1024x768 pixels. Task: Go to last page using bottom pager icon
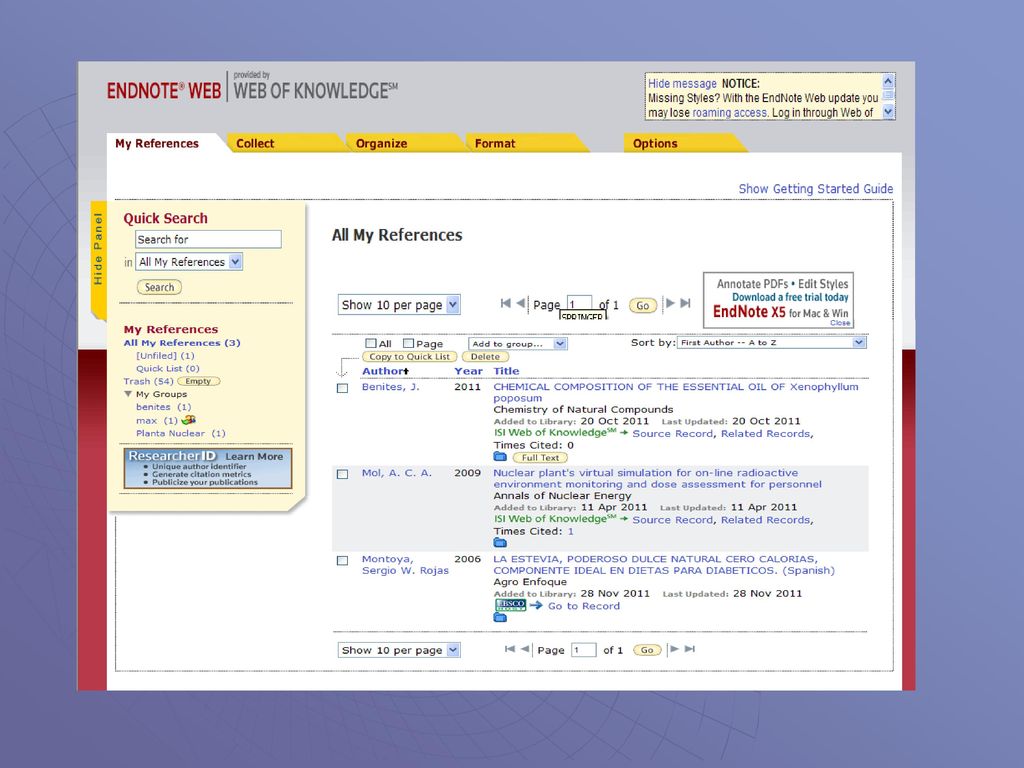(x=690, y=649)
